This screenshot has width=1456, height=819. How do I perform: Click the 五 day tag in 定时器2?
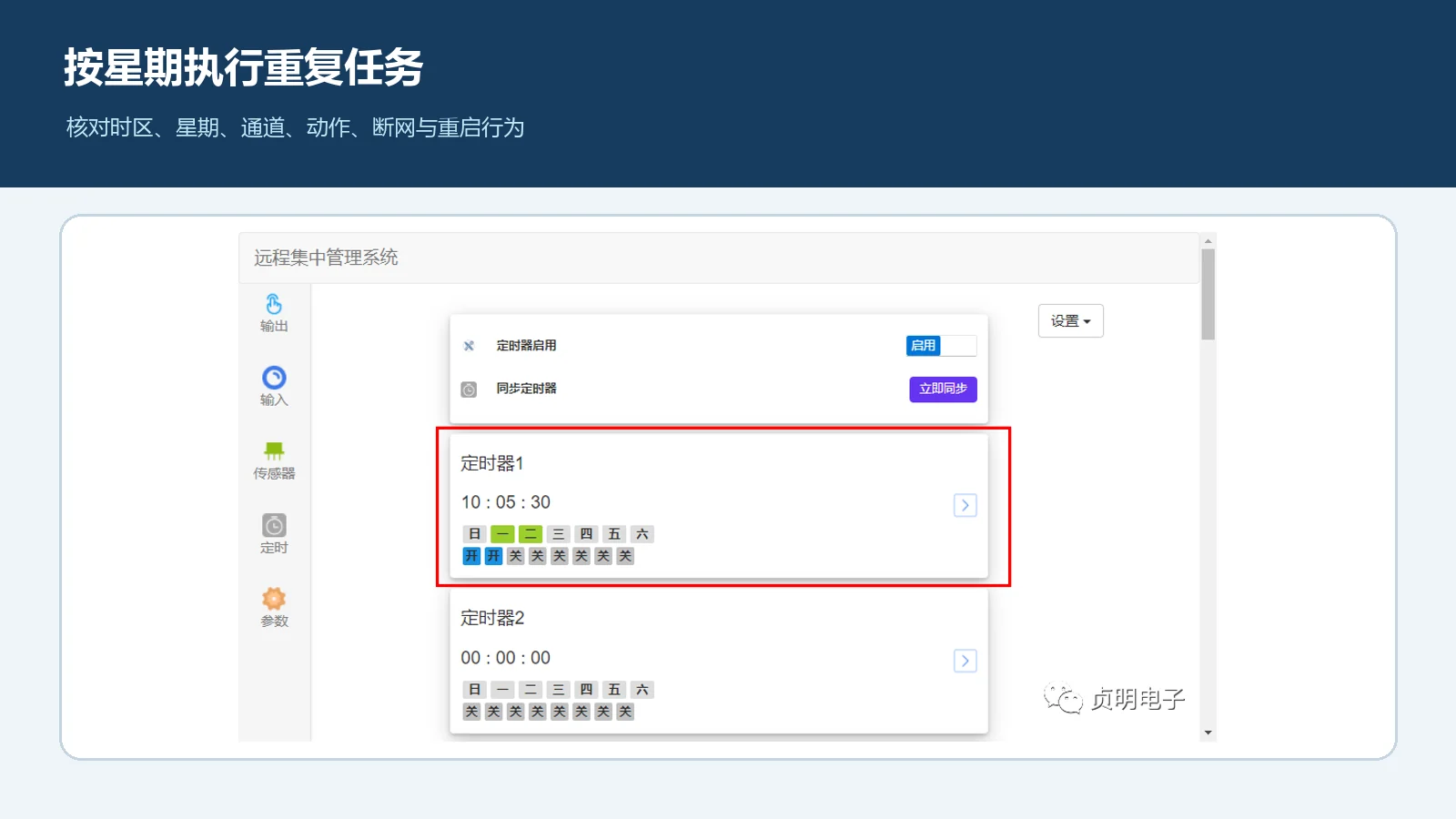point(614,690)
